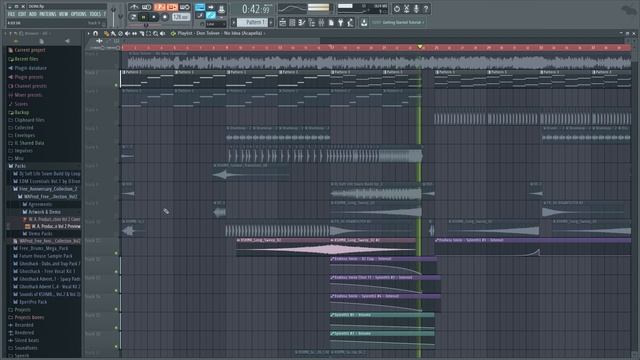Click the playhead marker on the timeline

pyautogui.click(x=420, y=47)
